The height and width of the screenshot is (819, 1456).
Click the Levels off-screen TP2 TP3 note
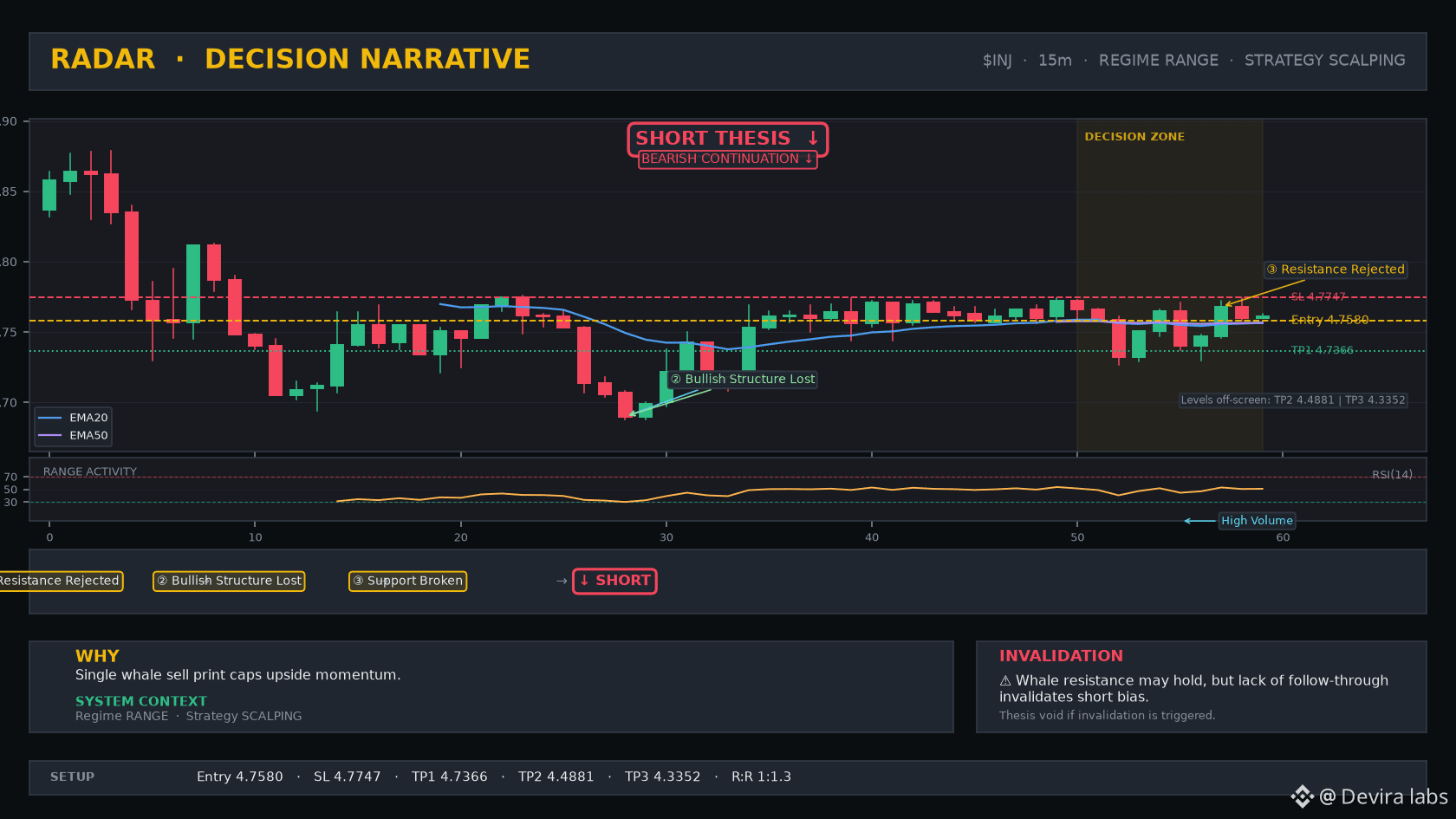click(1293, 400)
